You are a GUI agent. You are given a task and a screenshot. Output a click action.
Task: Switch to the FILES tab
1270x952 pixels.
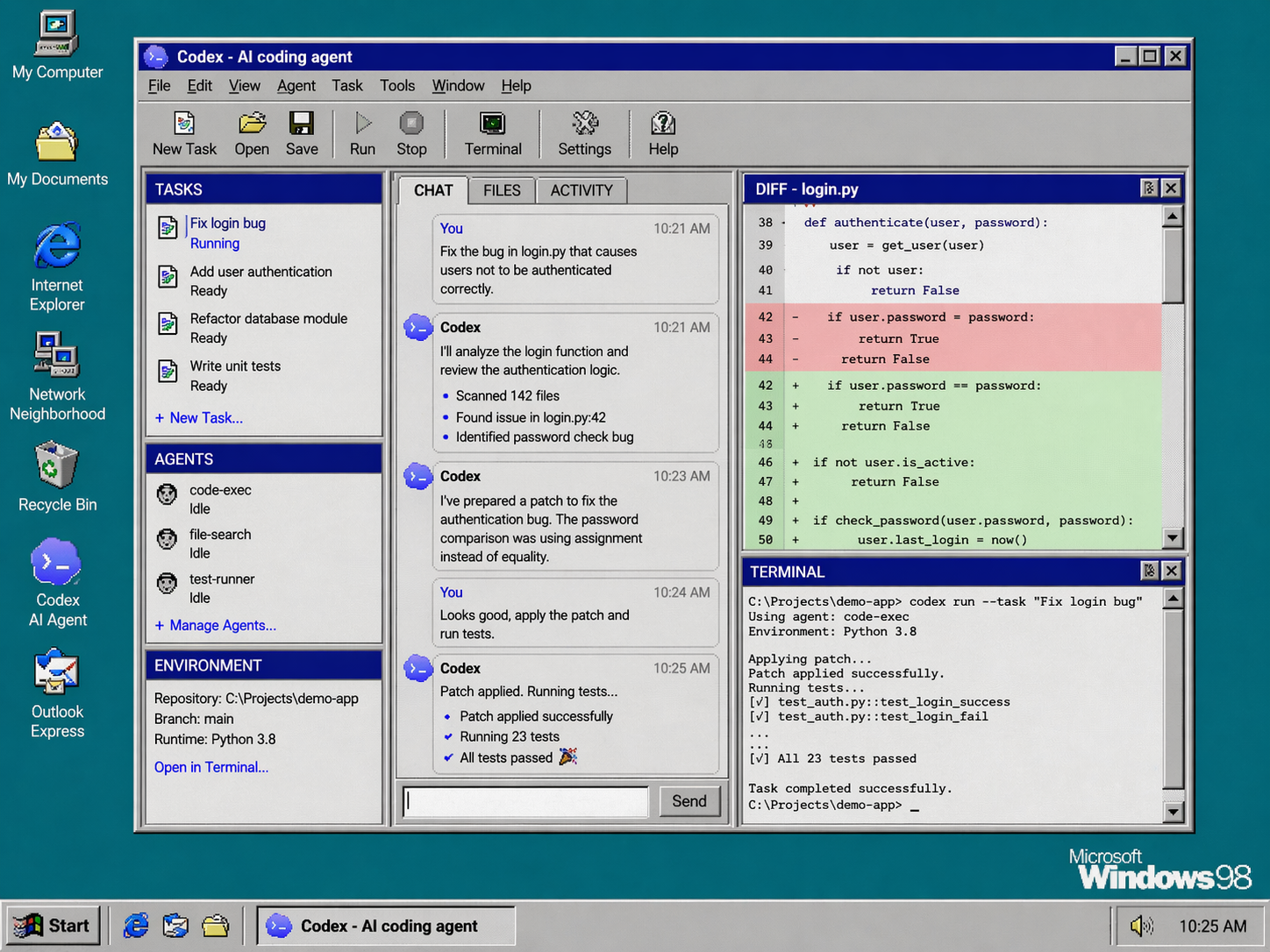coord(502,190)
